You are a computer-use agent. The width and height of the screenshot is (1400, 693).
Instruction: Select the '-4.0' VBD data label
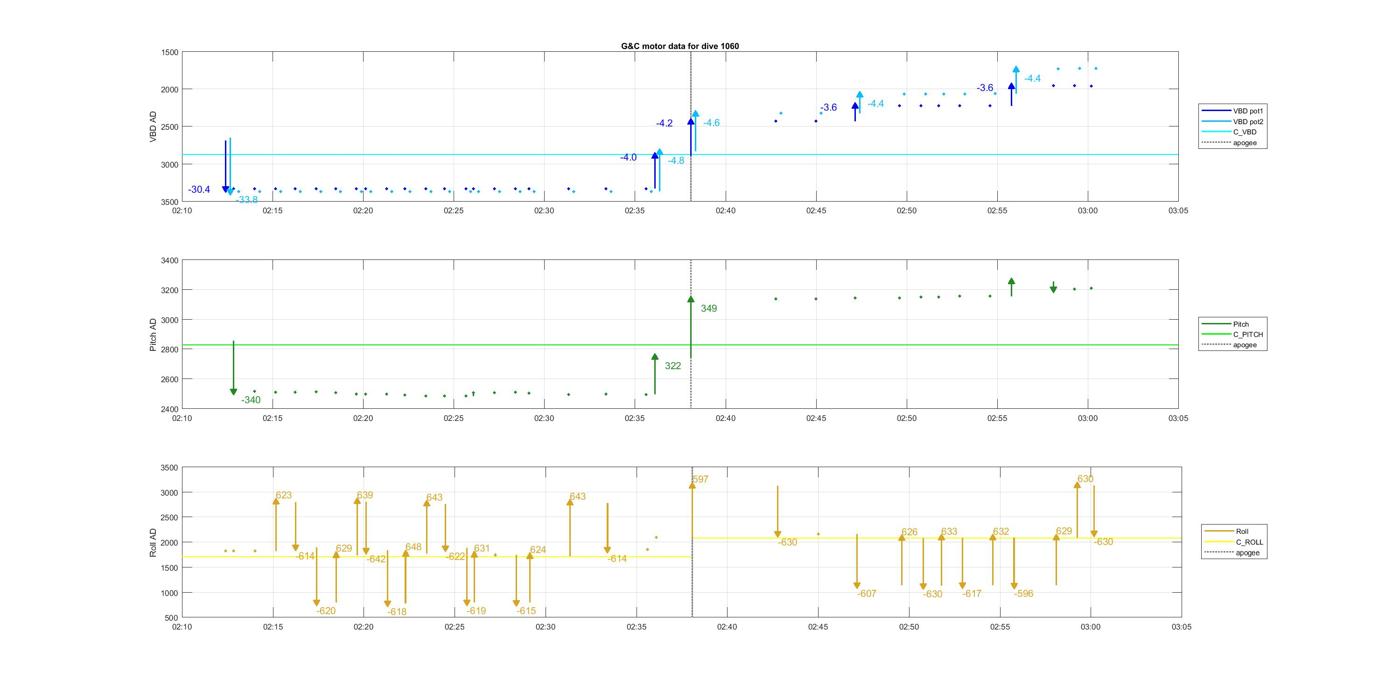(x=628, y=157)
